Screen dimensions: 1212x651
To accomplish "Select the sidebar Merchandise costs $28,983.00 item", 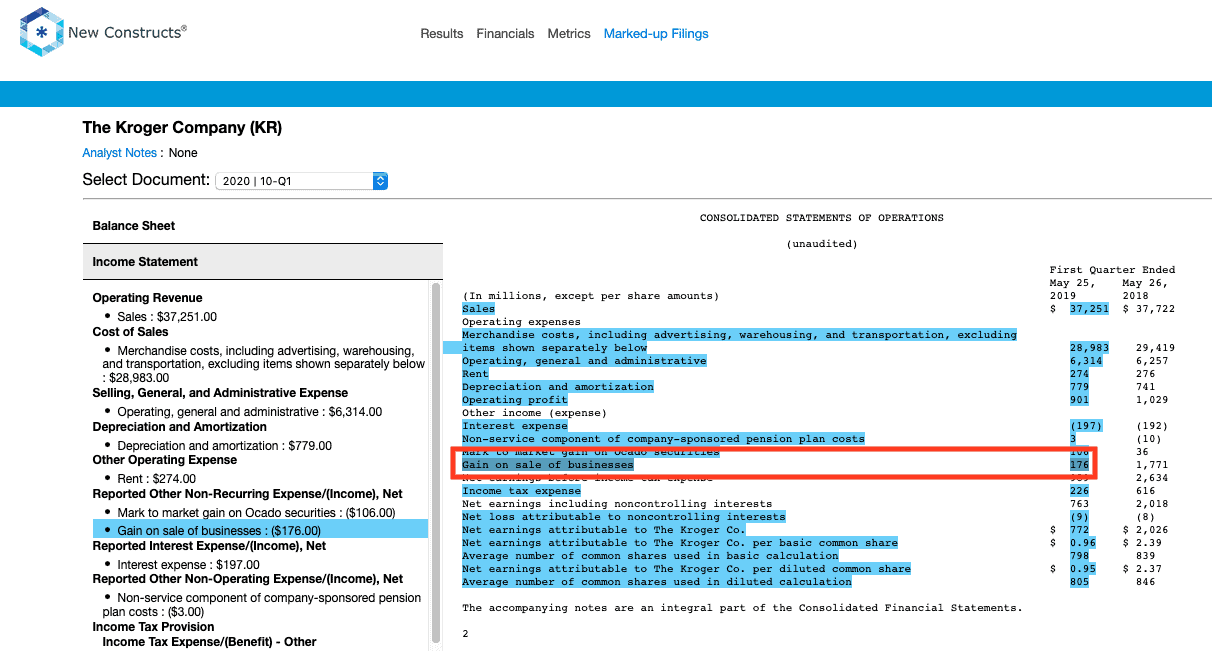I will point(263,364).
